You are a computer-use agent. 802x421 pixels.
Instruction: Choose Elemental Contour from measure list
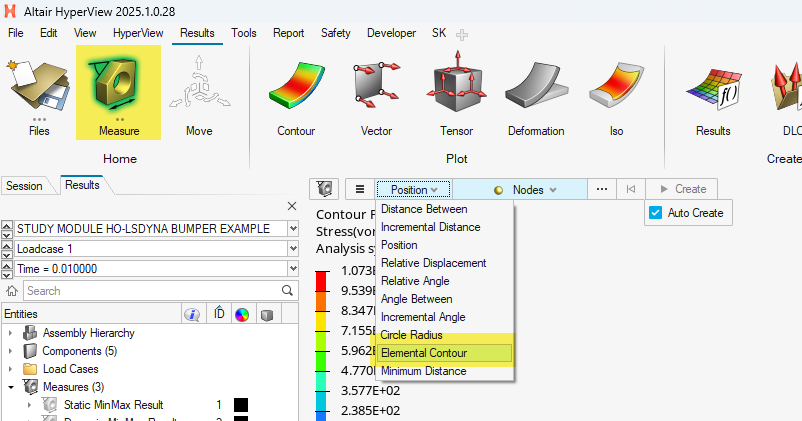444,353
